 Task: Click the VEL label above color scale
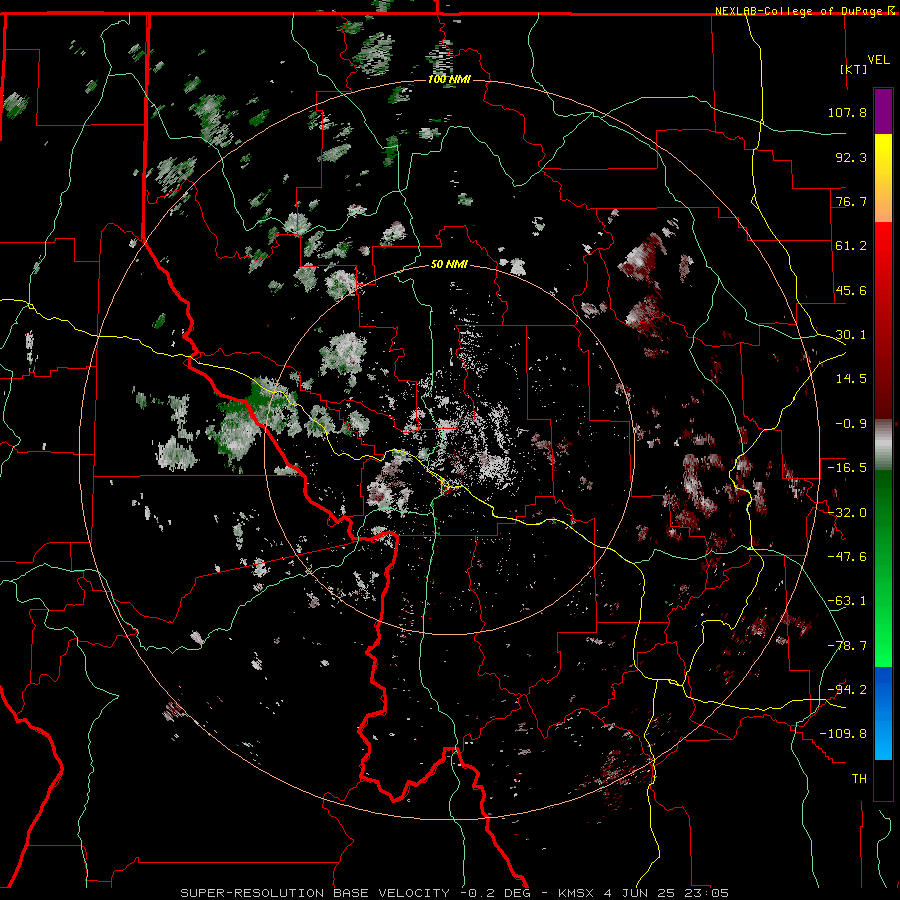(879, 60)
